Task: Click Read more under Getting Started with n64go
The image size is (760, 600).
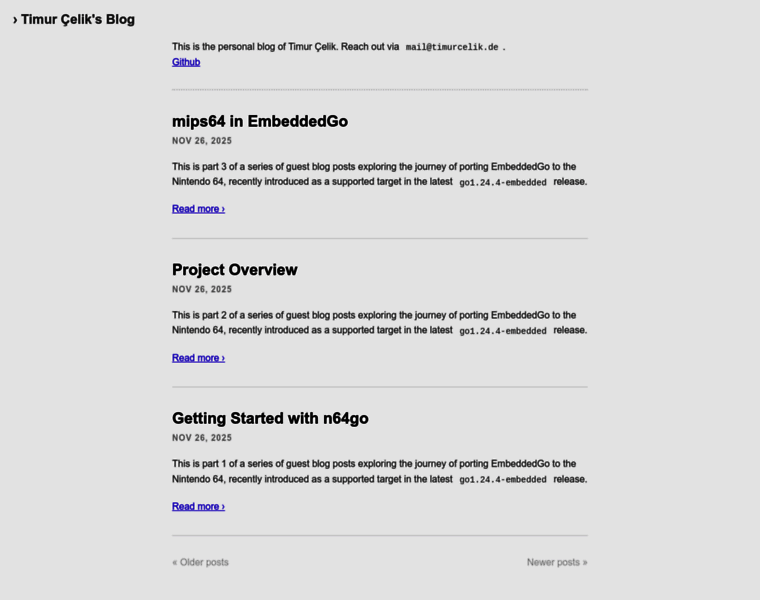Action: coord(198,507)
